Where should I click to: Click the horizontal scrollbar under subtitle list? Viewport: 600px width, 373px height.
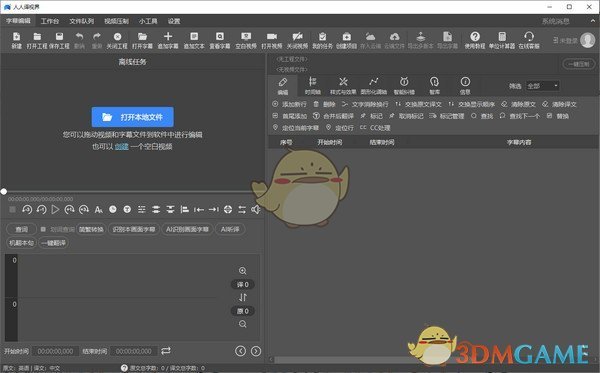point(432,359)
